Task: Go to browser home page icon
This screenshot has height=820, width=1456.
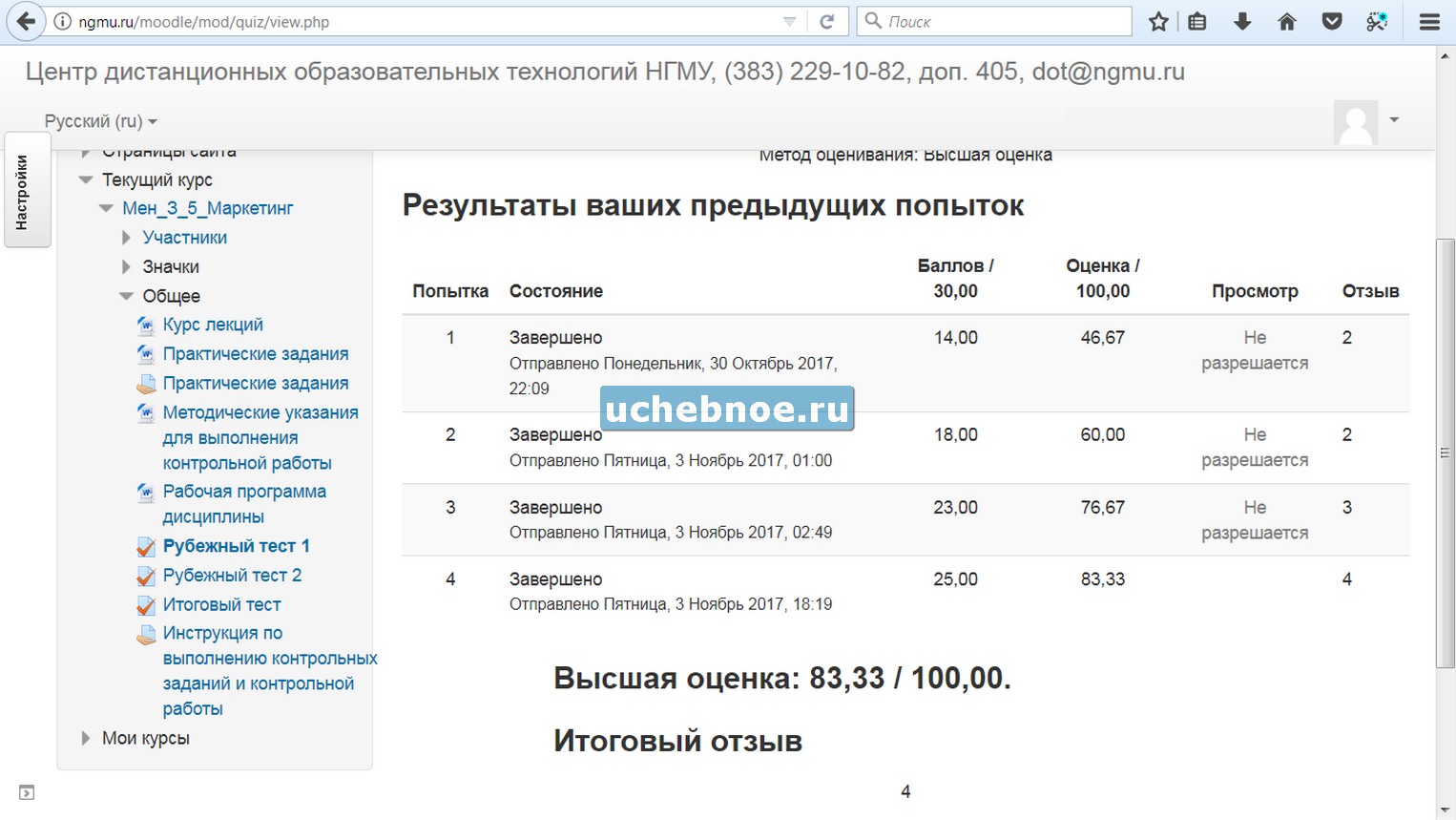Action: pos(1287,21)
